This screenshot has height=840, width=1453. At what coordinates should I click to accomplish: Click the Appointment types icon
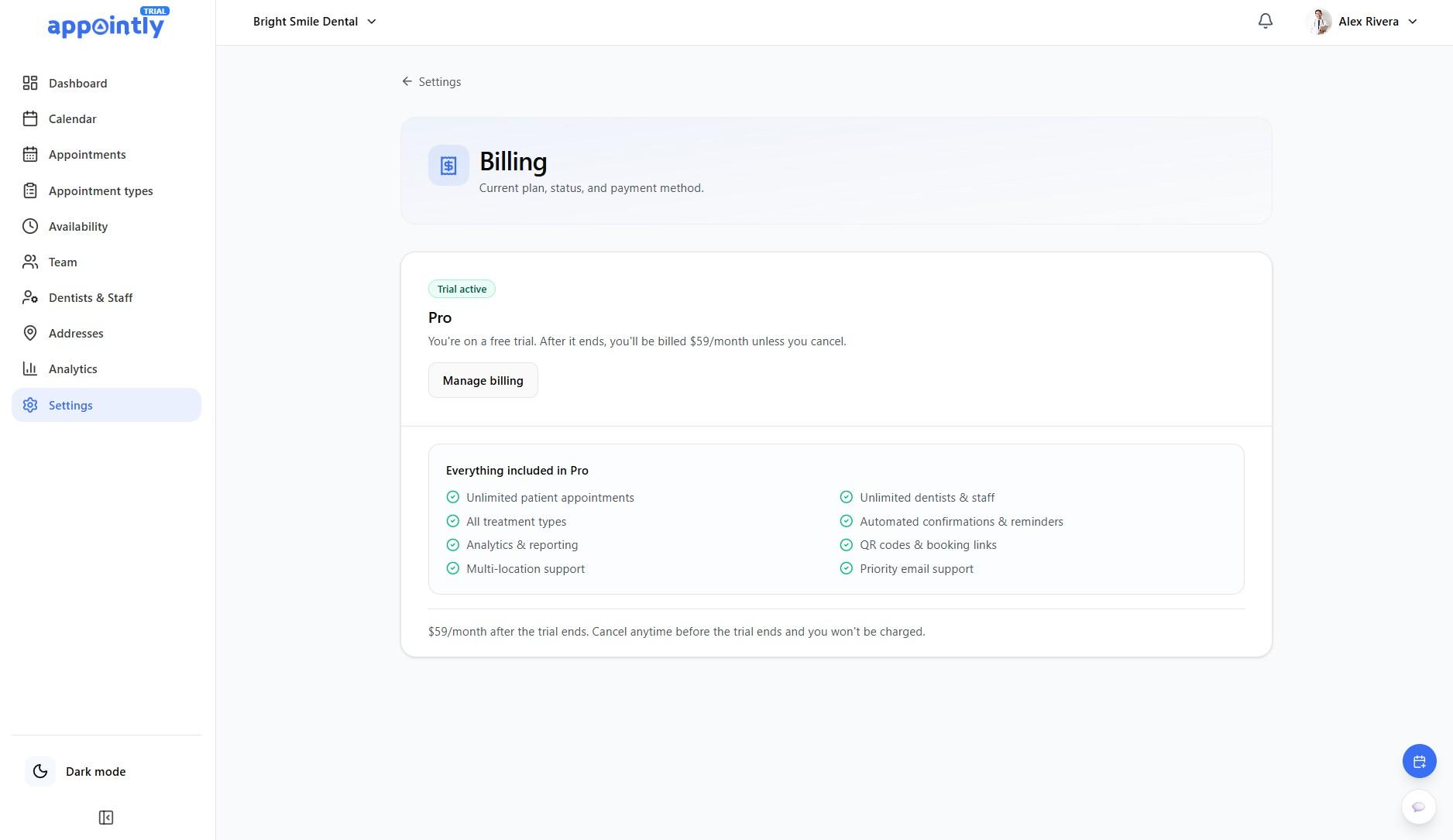(30, 190)
